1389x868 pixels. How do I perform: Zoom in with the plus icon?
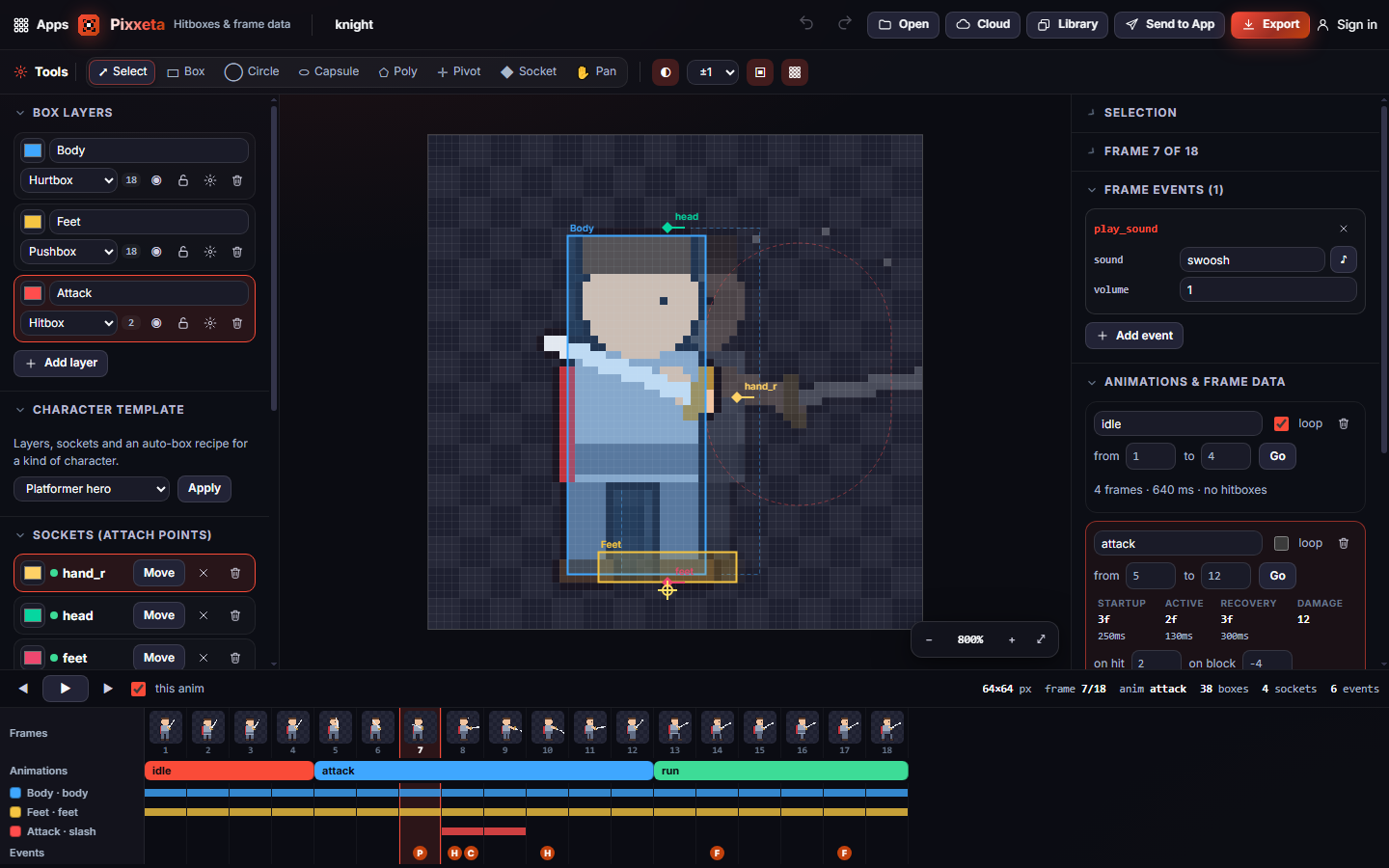pos(1012,639)
